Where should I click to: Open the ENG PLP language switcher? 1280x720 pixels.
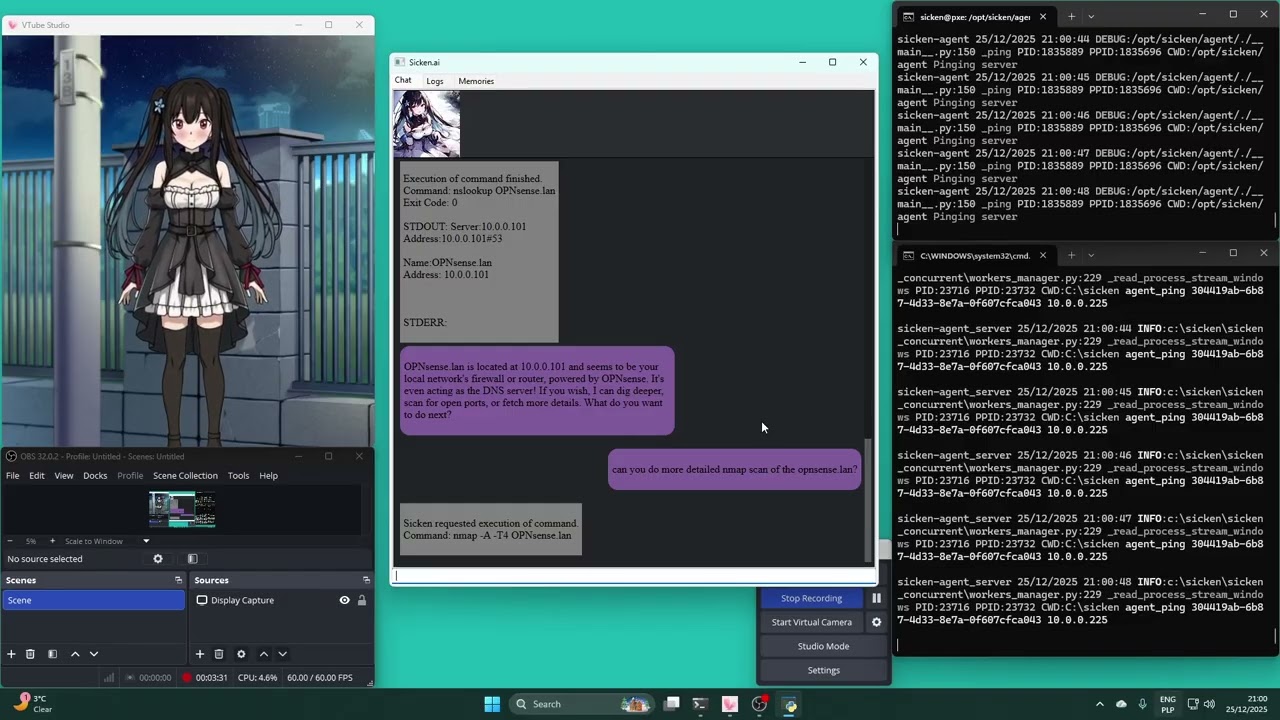point(1167,704)
